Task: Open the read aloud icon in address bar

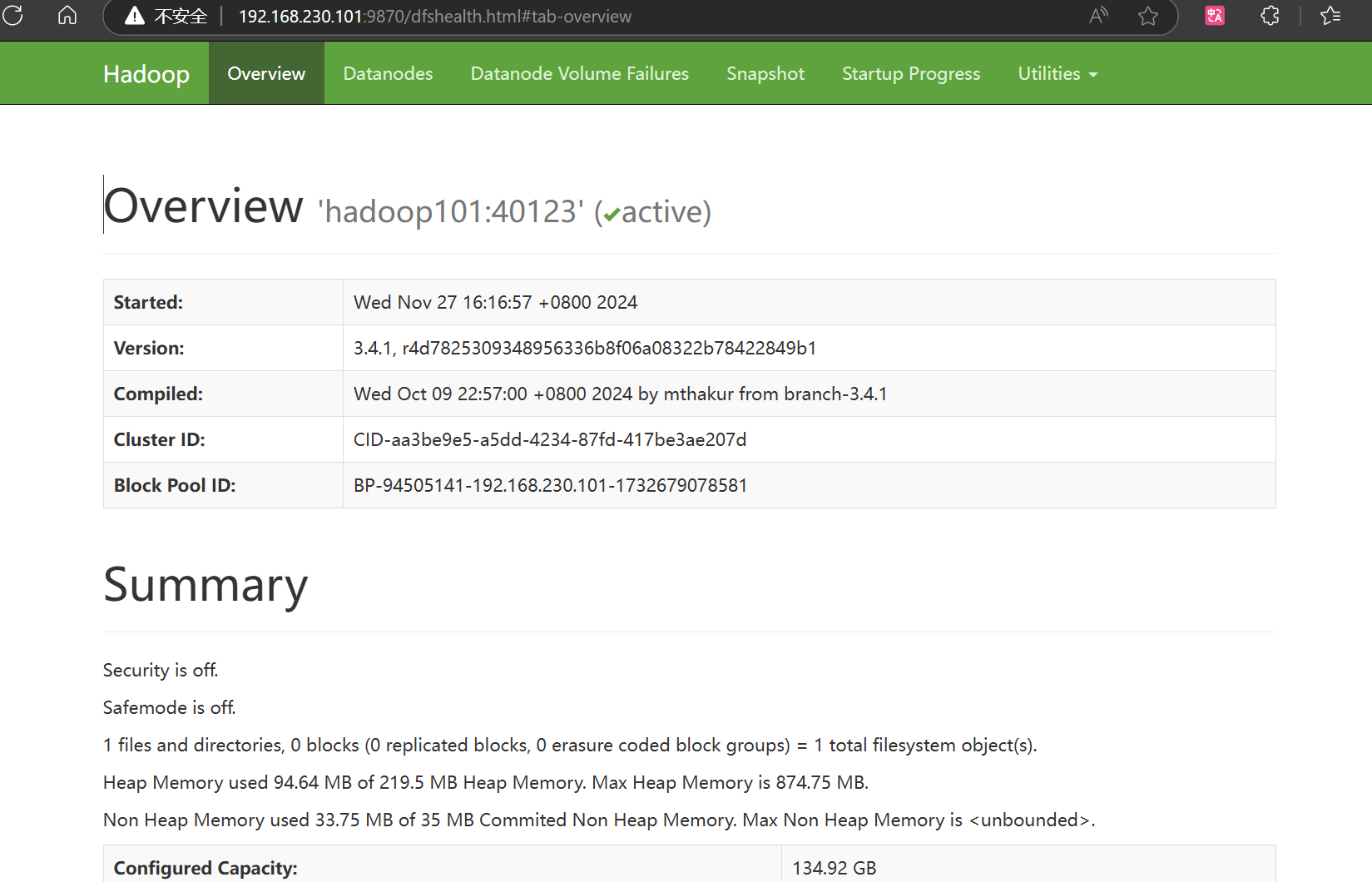Action: pyautogui.click(x=1098, y=16)
